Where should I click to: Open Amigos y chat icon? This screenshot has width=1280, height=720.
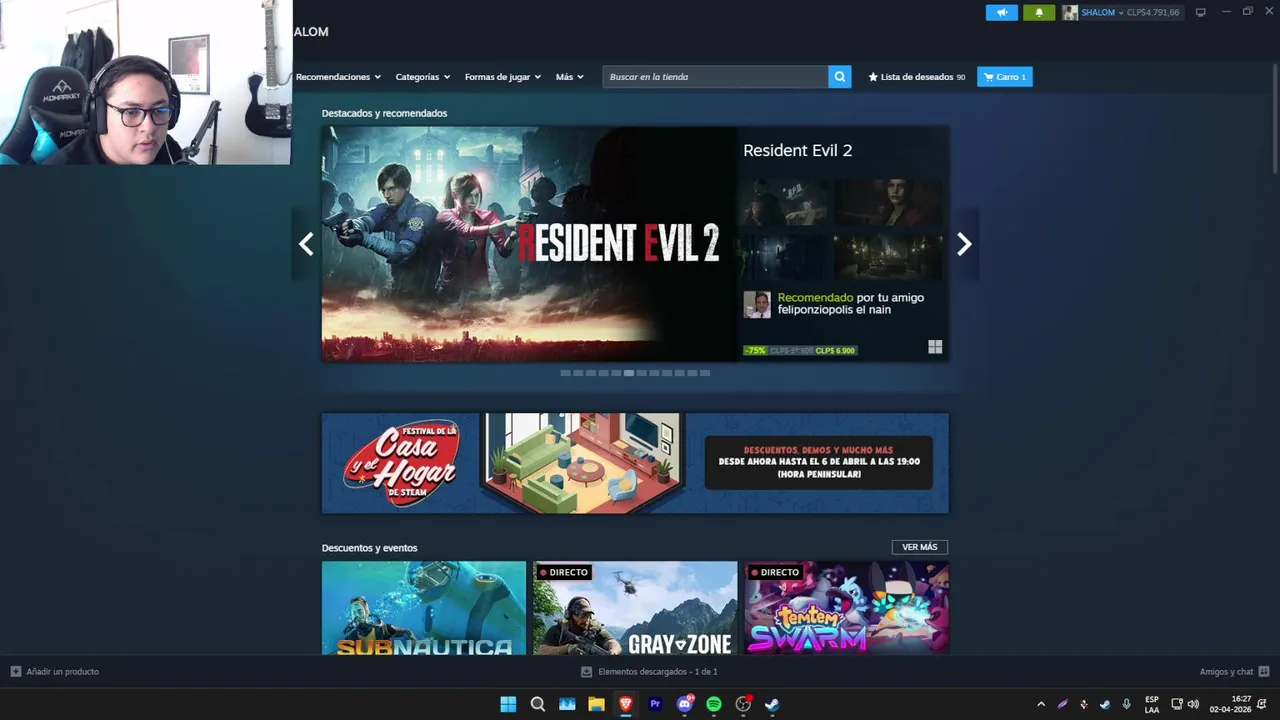[1264, 672]
